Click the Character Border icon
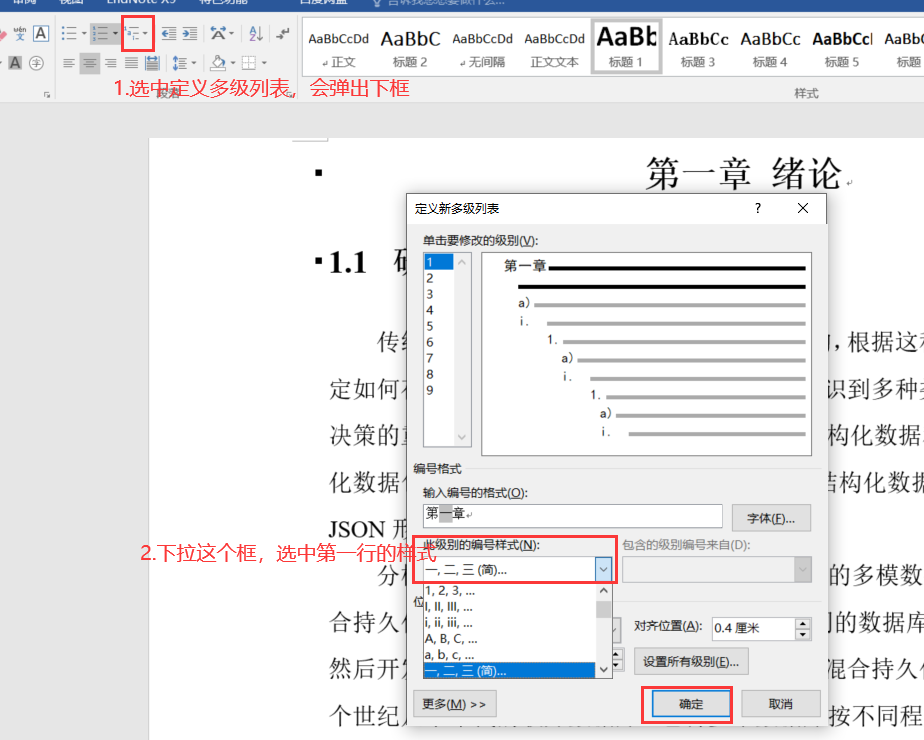 coord(41,33)
